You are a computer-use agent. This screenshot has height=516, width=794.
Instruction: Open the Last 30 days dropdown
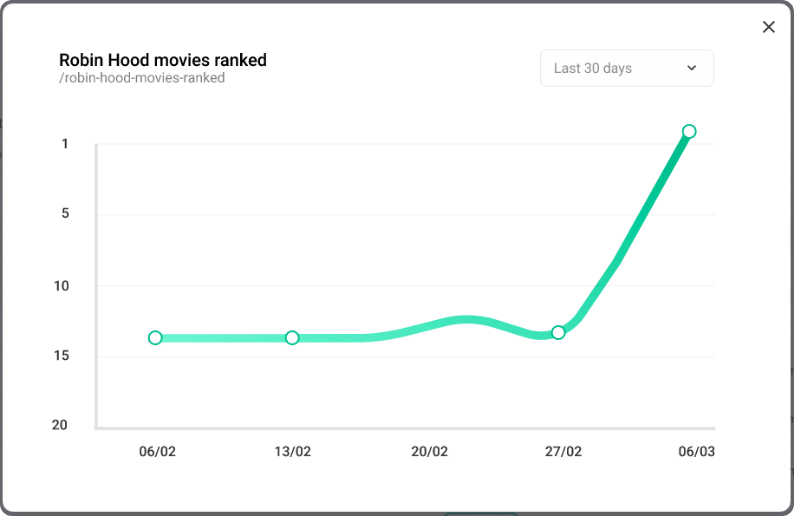tap(626, 68)
